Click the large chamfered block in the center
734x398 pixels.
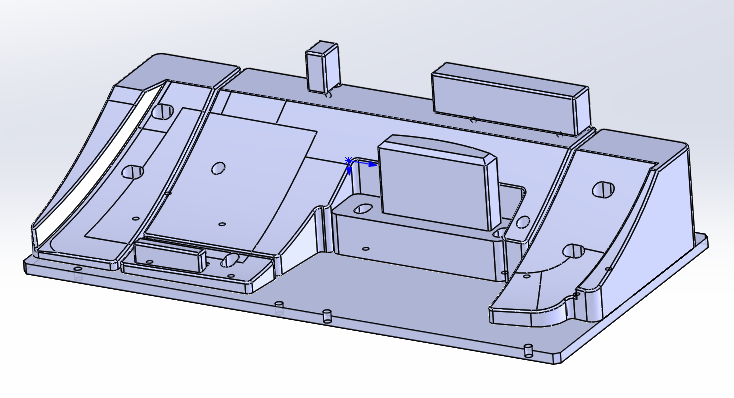pyautogui.click(x=439, y=182)
